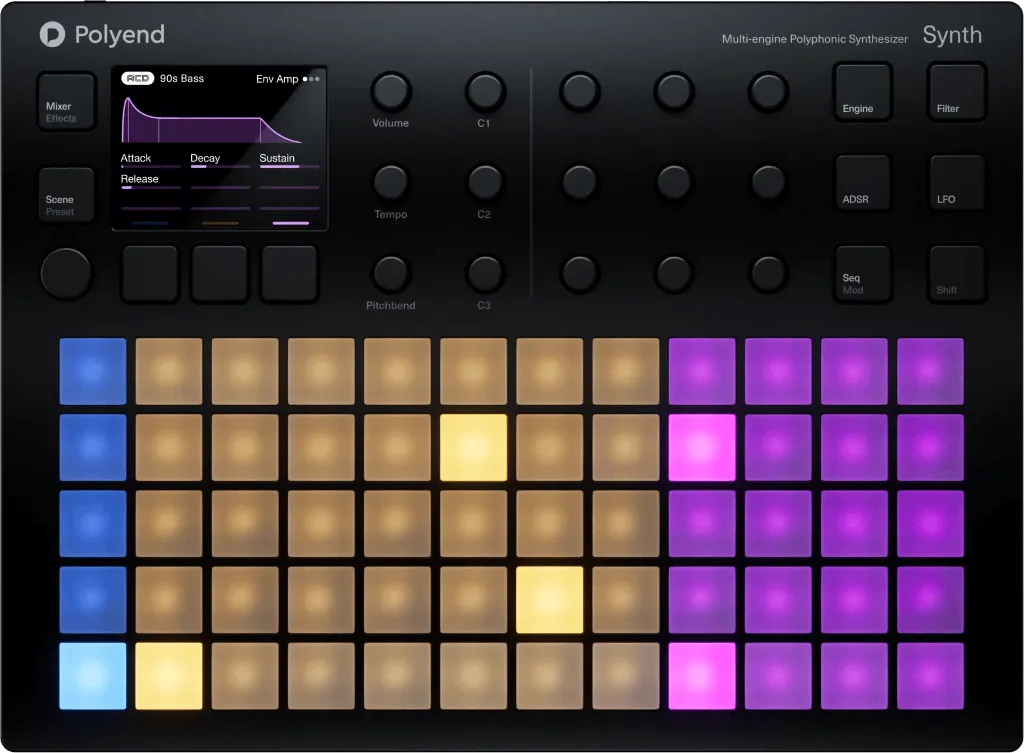Tap the left square button under the display
This screenshot has height=753, width=1024.
click(150, 274)
